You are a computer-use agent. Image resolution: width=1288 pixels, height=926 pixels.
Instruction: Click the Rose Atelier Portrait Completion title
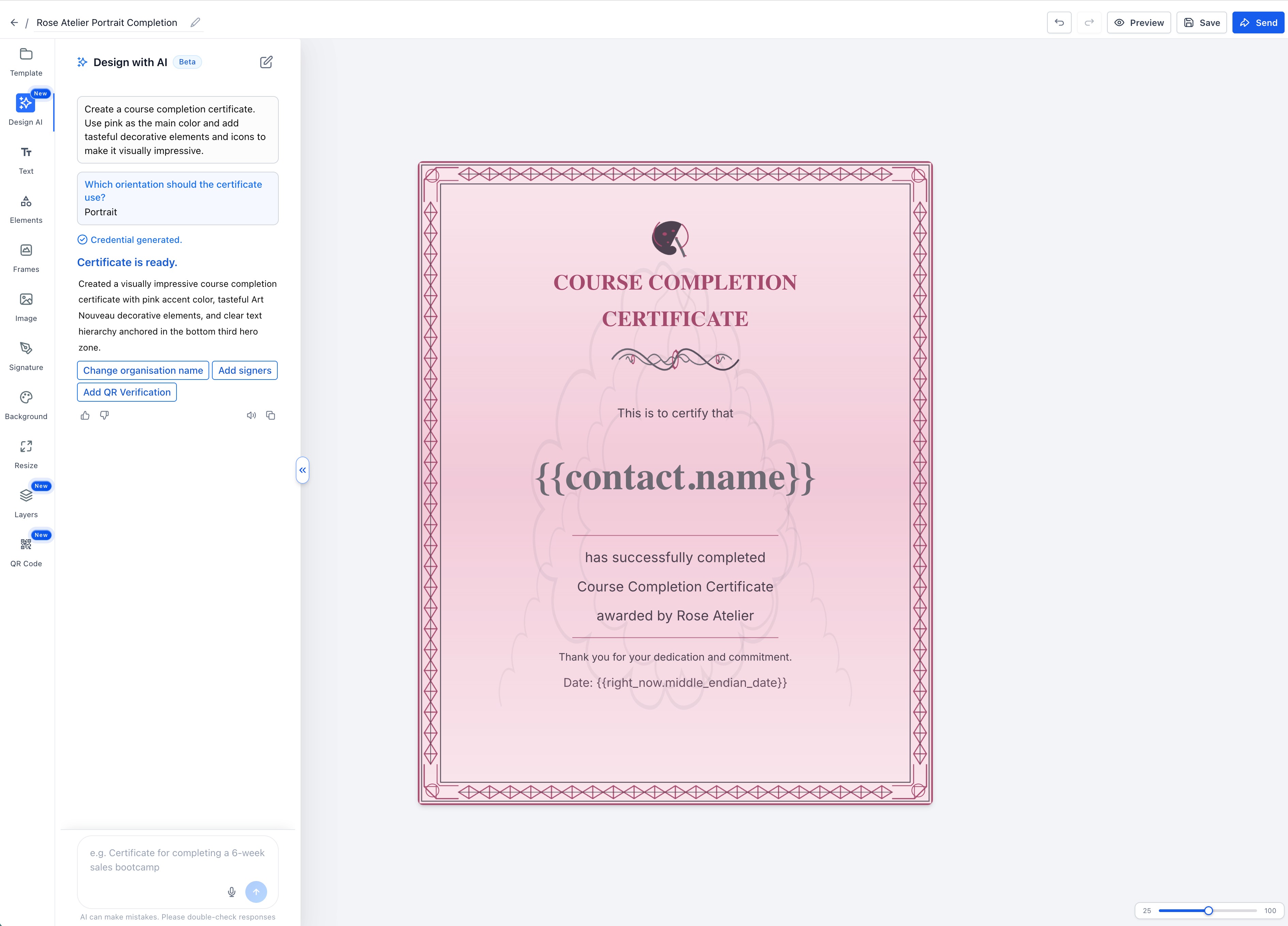click(x=107, y=23)
